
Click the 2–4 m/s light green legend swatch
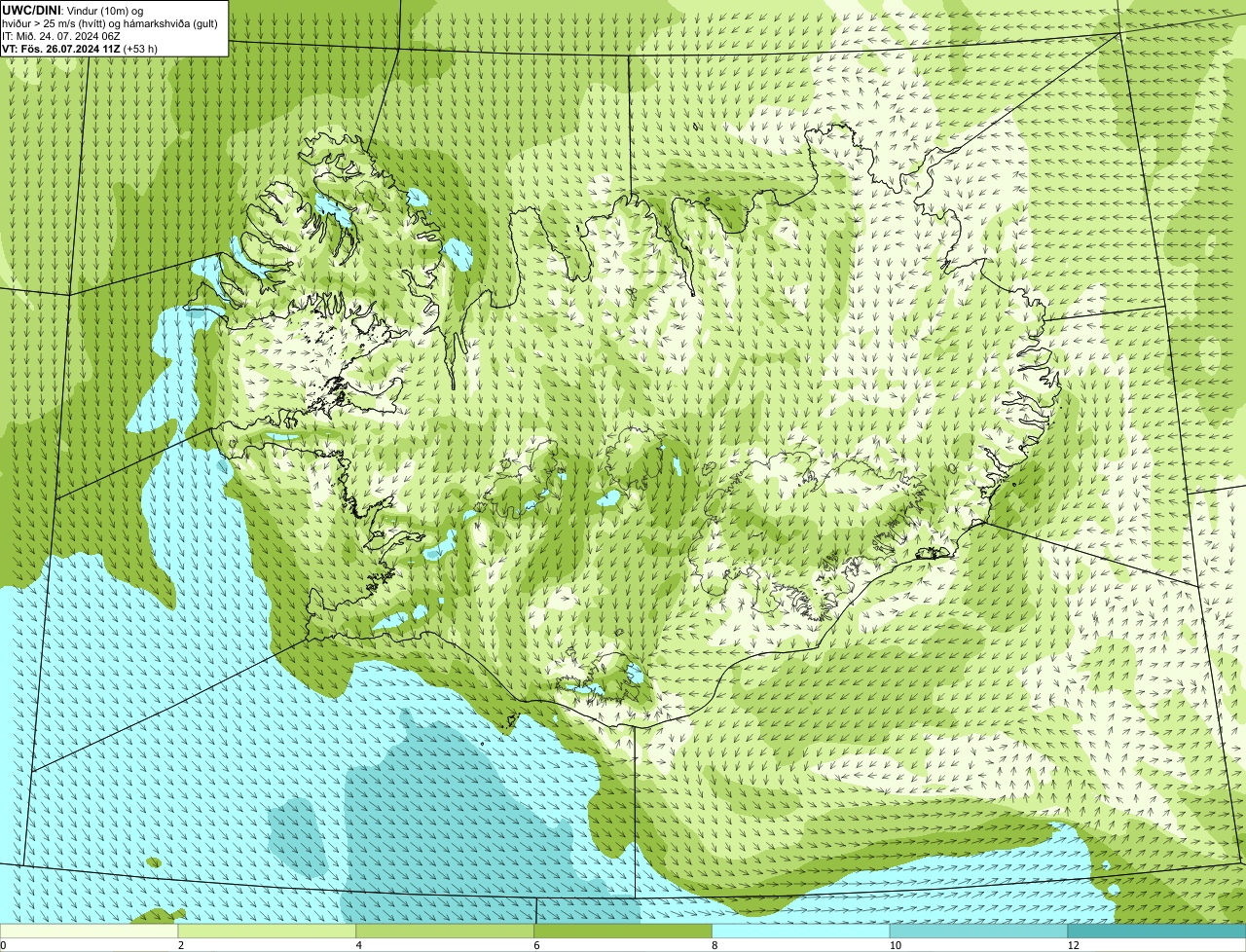pyautogui.click(x=267, y=931)
